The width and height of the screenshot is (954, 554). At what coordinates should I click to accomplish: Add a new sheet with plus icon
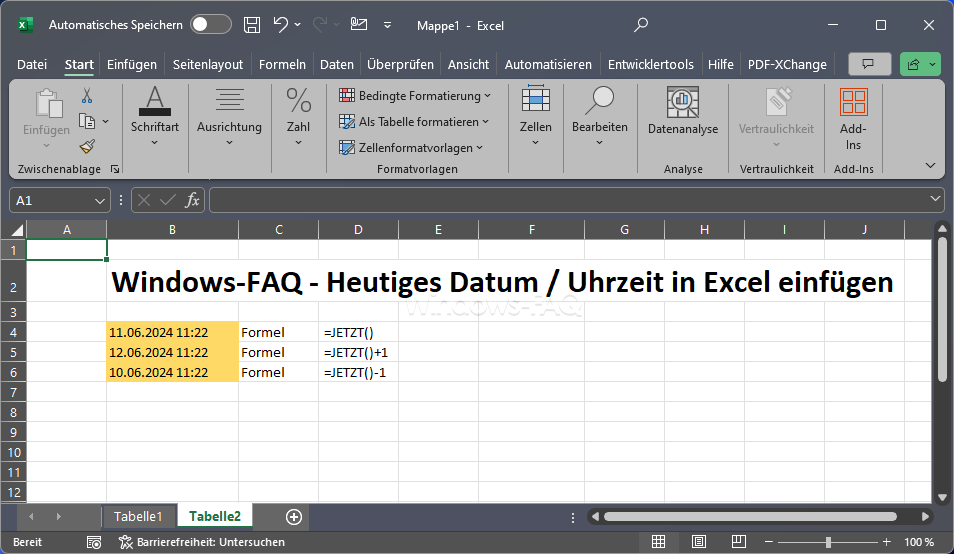pyautogui.click(x=294, y=517)
